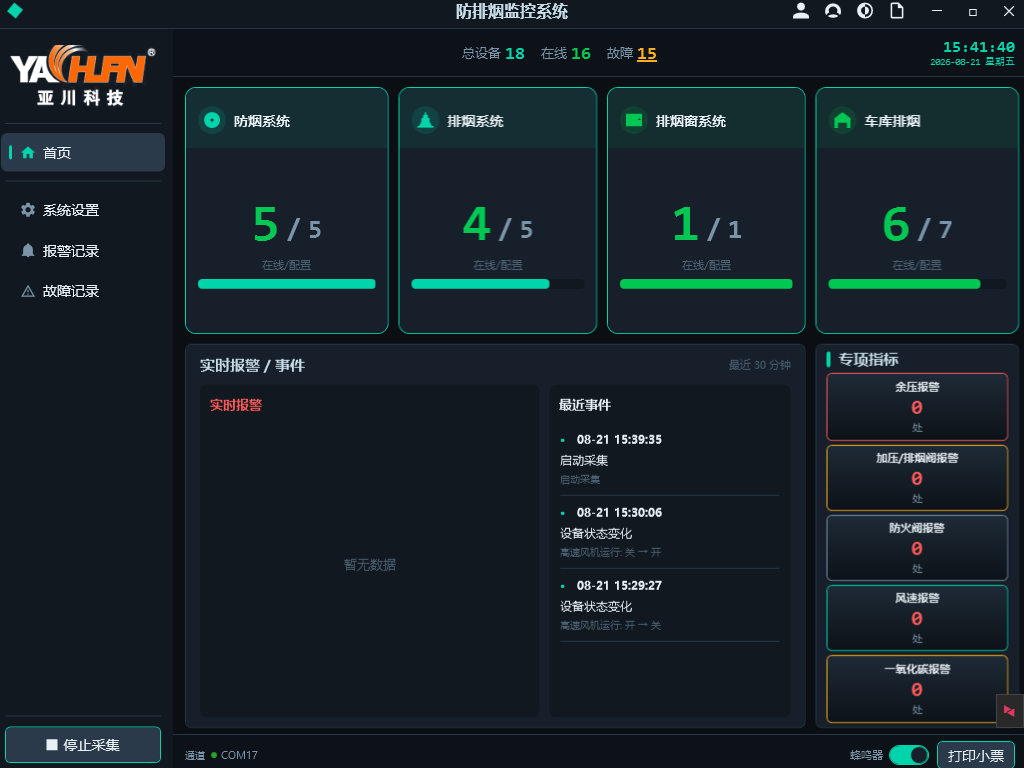Toggle the theme contrast icon
Screen dimensions: 1024x768
(865, 10)
